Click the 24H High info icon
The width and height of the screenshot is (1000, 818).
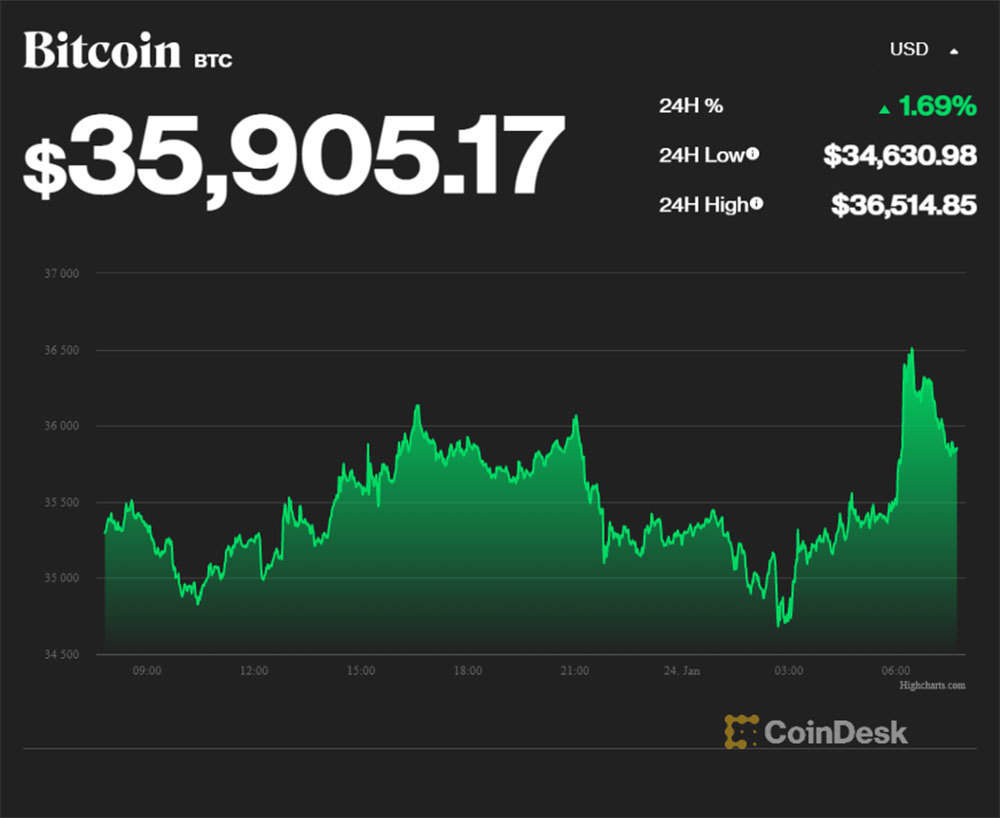pos(757,204)
